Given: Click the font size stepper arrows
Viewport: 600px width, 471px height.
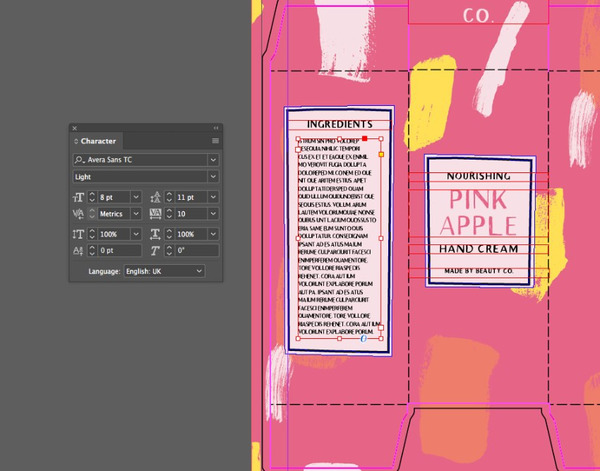Looking at the screenshot, I should coord(93,197).
